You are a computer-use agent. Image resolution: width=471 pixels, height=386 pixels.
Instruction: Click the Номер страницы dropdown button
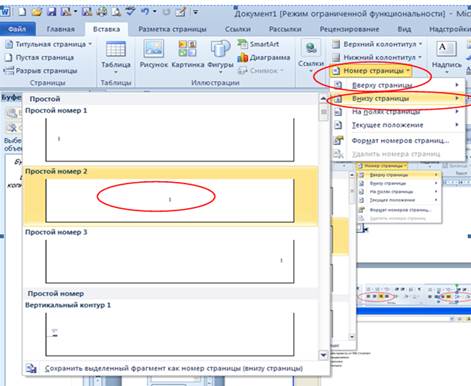tap(371, 71)
